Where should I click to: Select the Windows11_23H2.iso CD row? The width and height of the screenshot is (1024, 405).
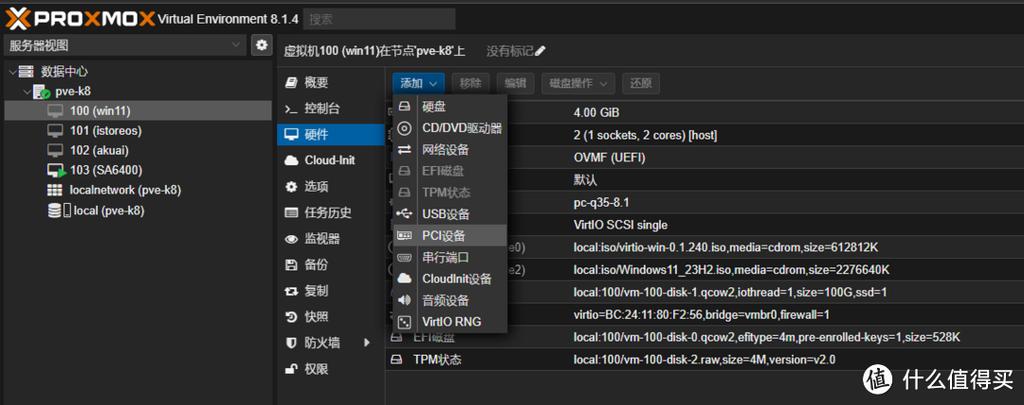tap(705, 270)
